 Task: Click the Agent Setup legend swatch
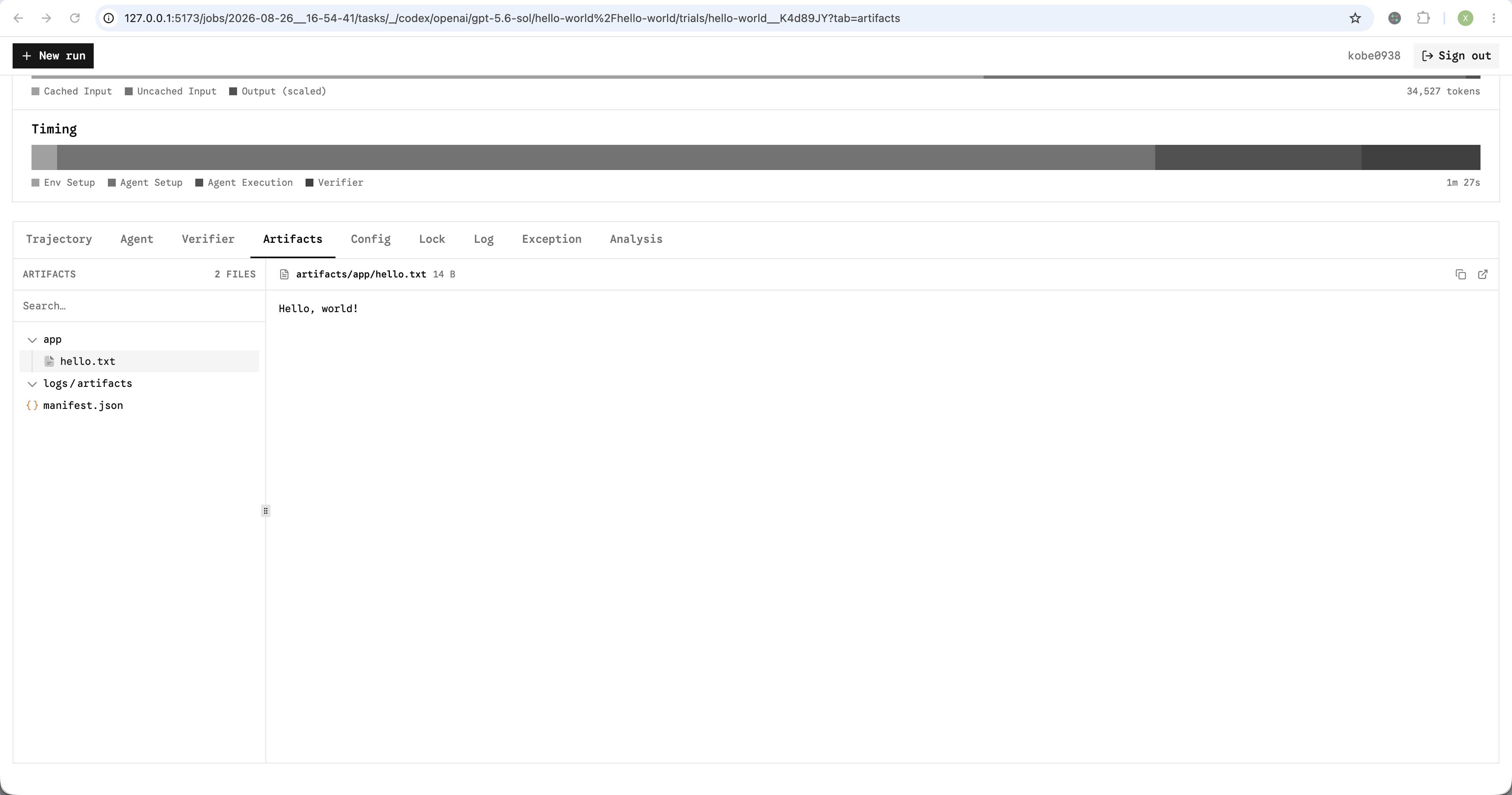pos(111,183)
